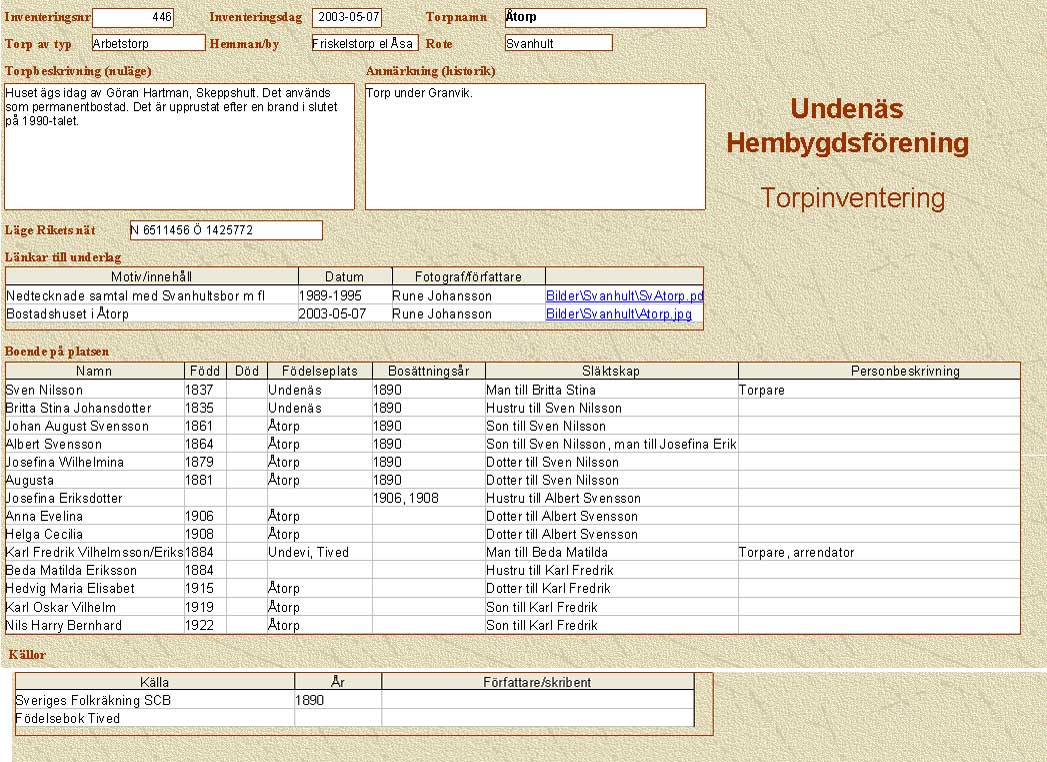
Task: Select the Motiv/innehåll column header
Action: coord(152,277)
